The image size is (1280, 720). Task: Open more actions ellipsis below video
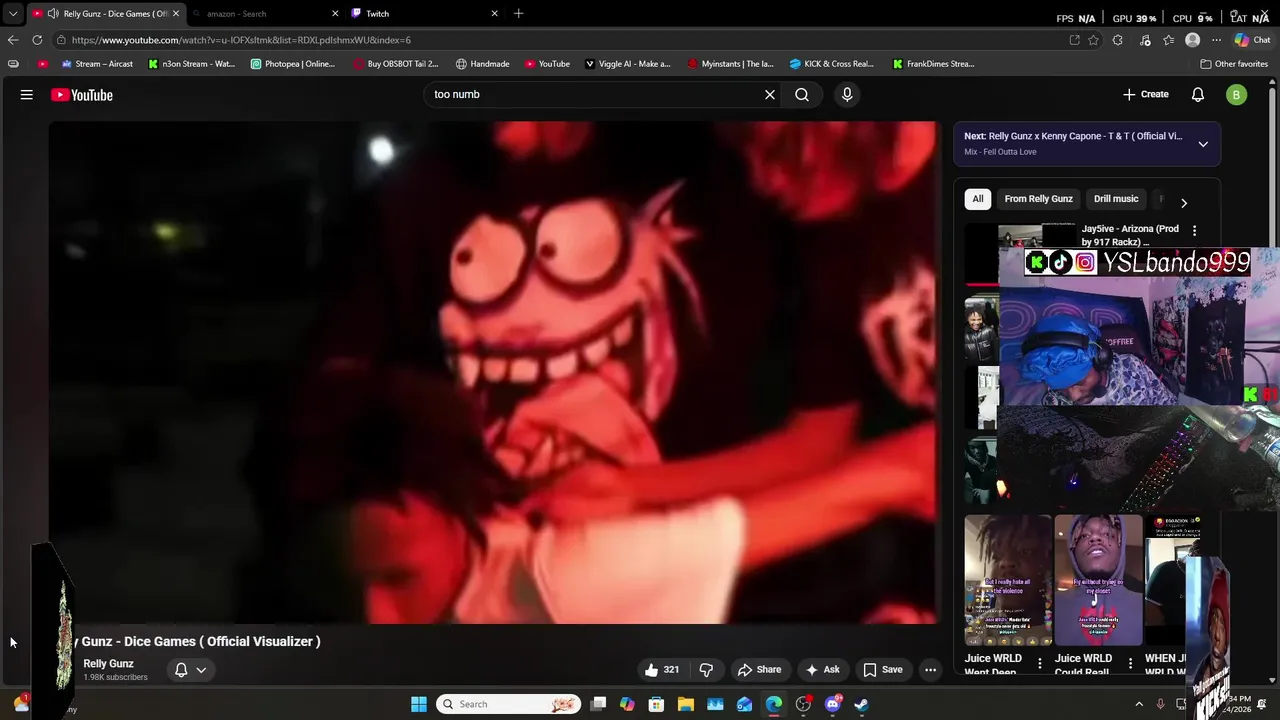click(930, 670)
